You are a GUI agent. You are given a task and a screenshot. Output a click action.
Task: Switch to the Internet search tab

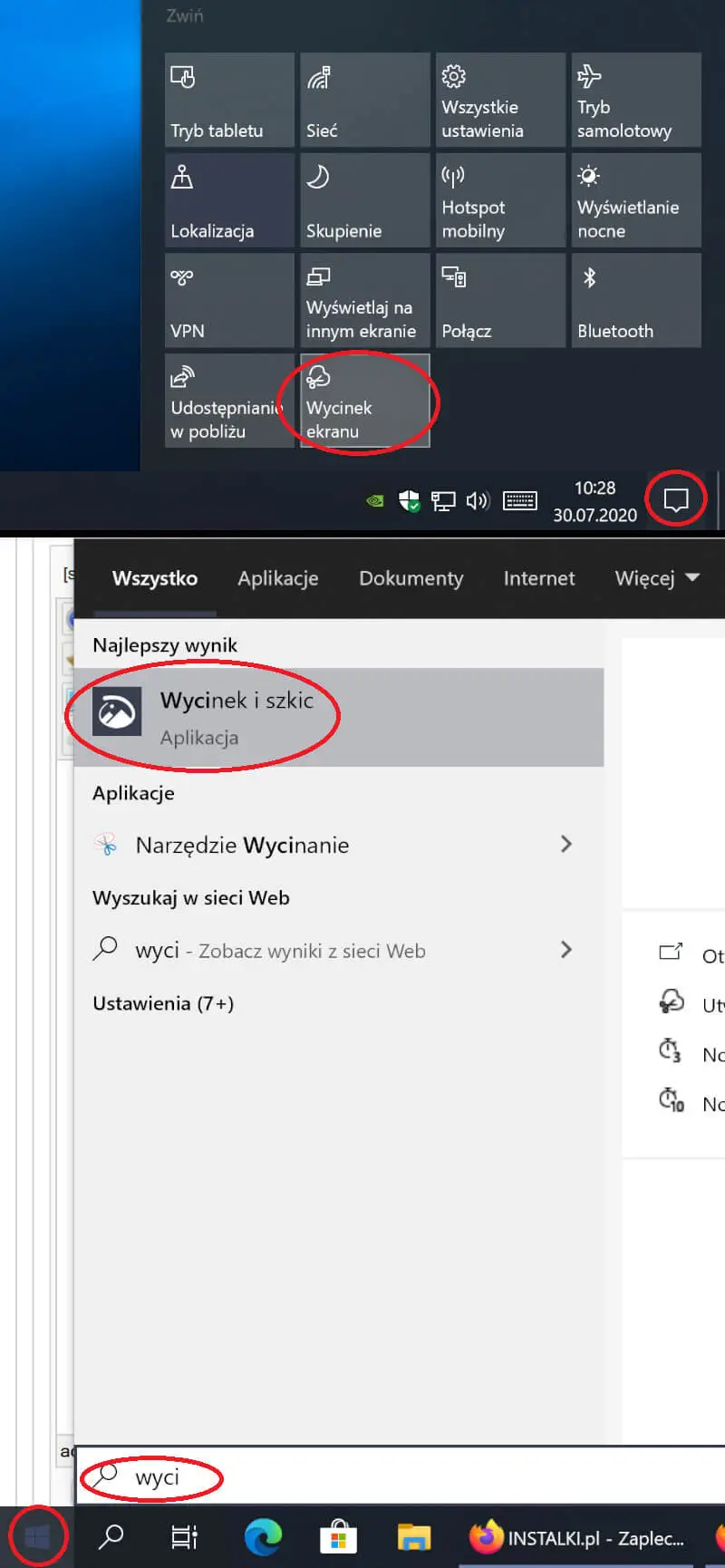539,578
